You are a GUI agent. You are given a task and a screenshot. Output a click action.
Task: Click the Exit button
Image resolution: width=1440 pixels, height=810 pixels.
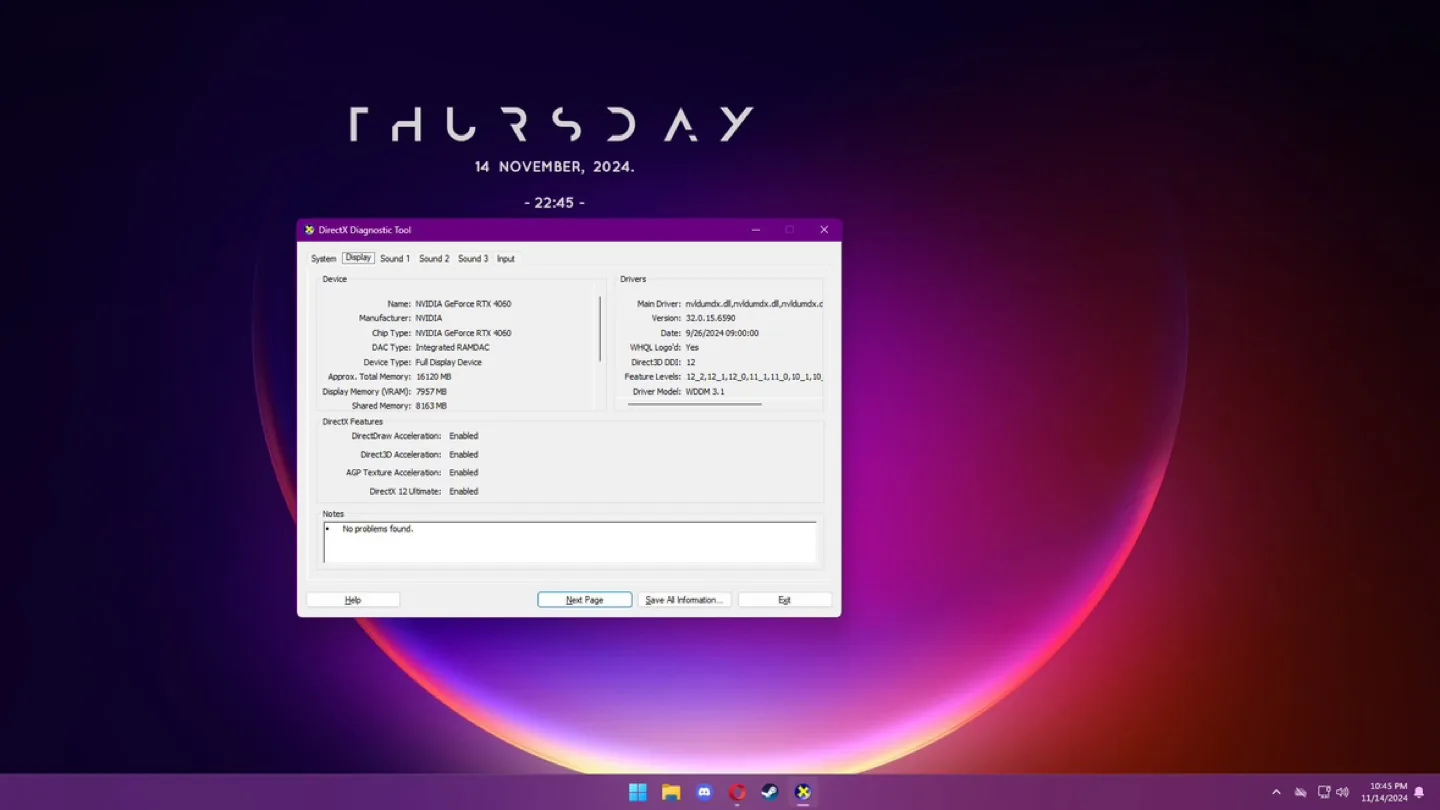pos(784,600)
